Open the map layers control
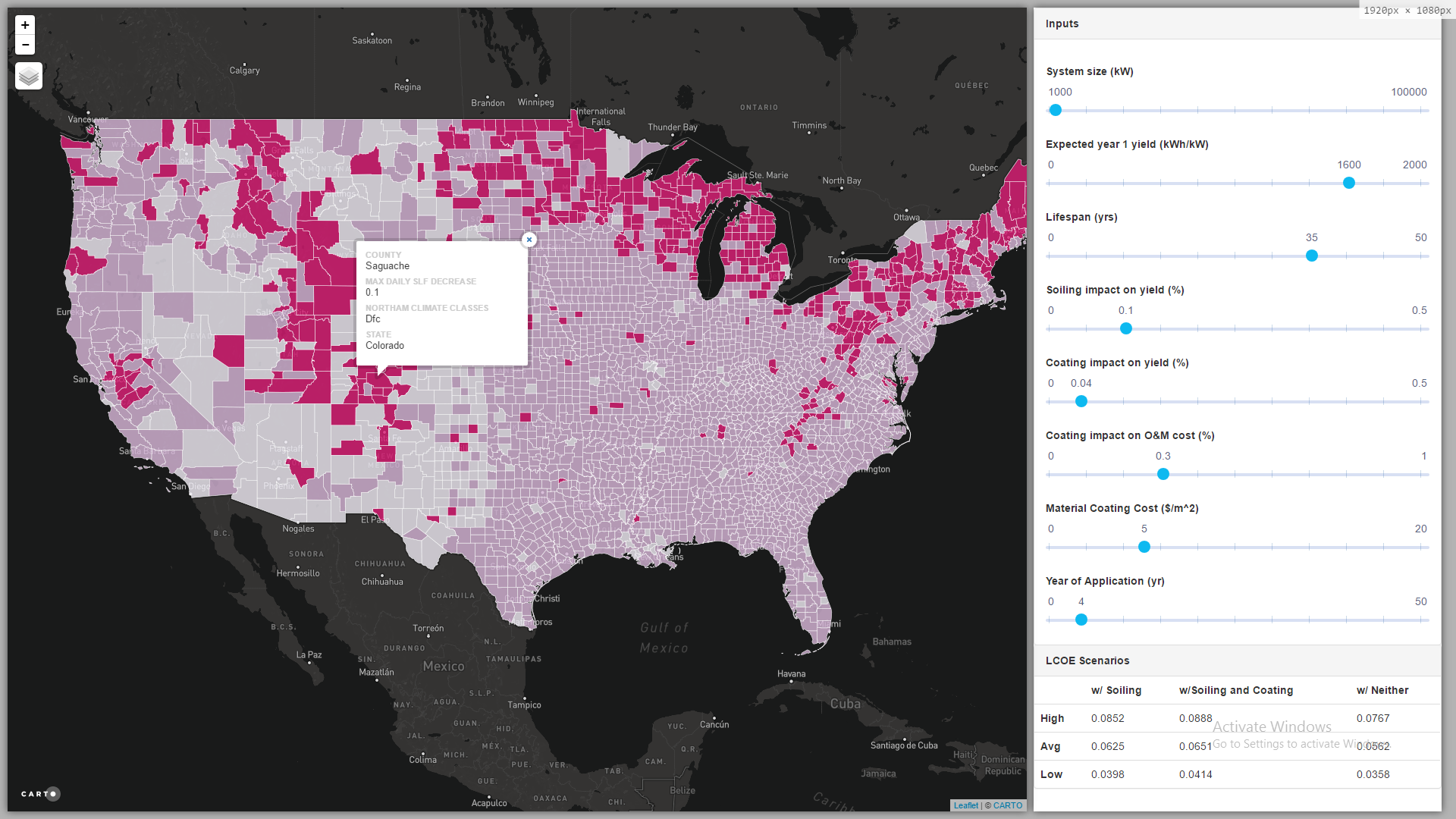 [29, 76]
